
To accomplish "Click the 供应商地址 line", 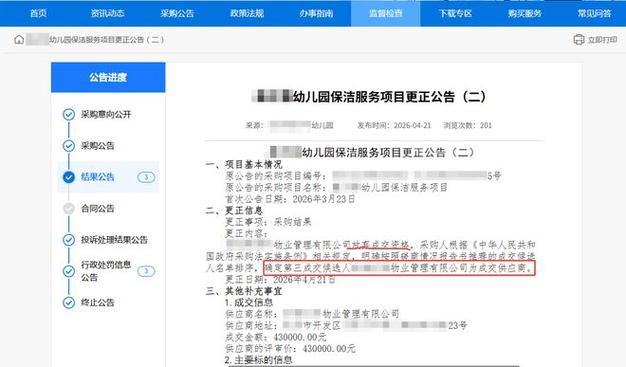I will (346, 325).
